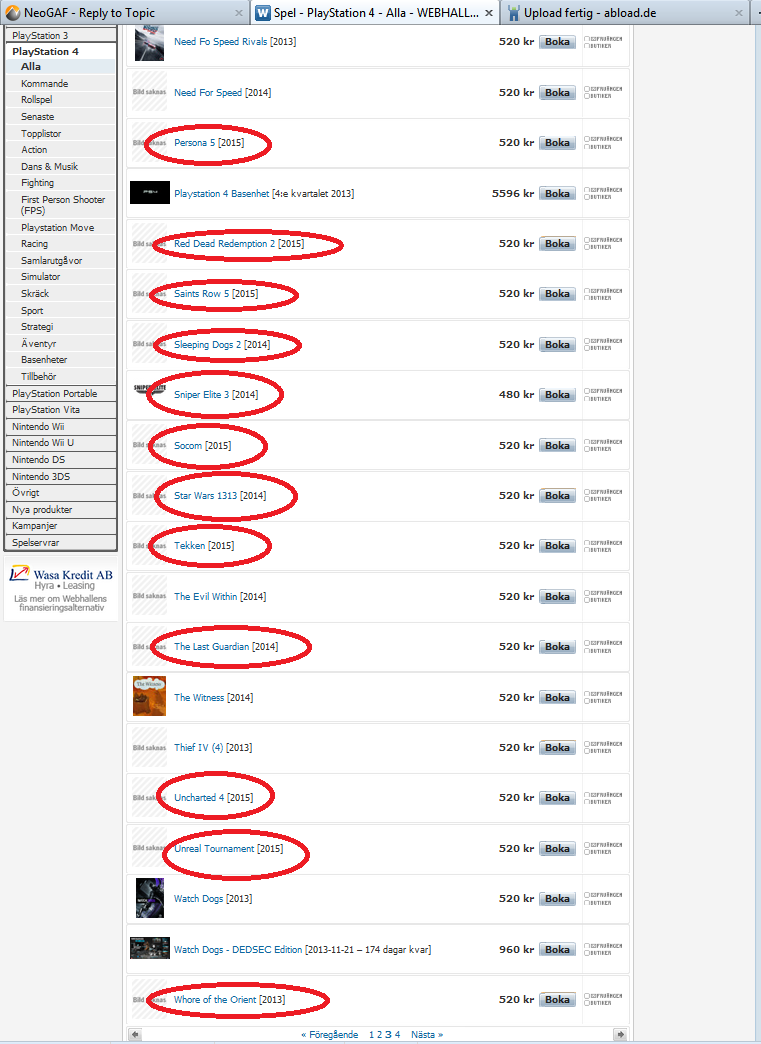Viewport: 761px width, 1044px height.
Task: Click the Butiker stock indicator for The Witness
Action: [x=598, y=701]
